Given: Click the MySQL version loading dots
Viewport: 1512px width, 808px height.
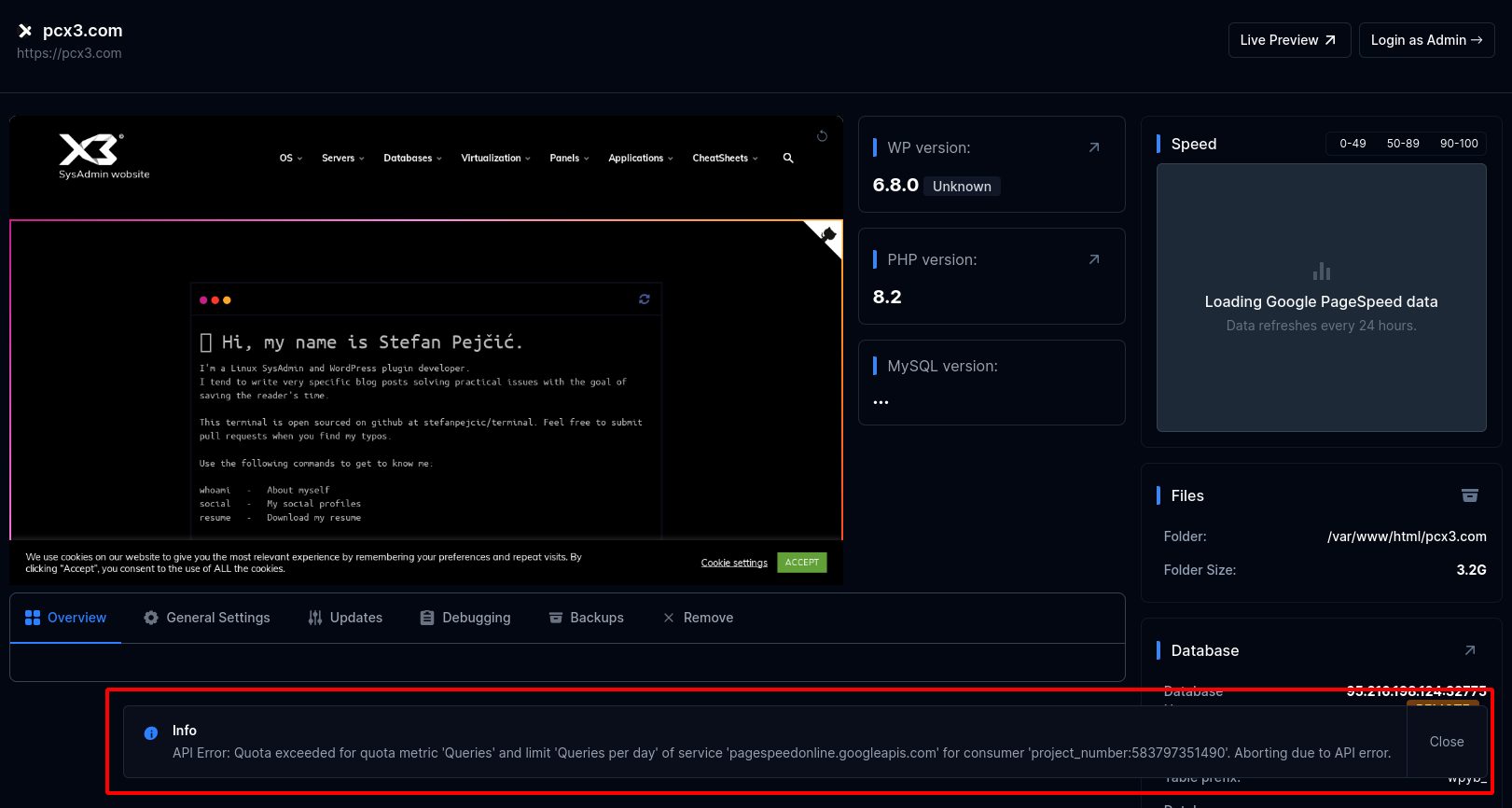Looking at the screenshot, I should [881, 402].
